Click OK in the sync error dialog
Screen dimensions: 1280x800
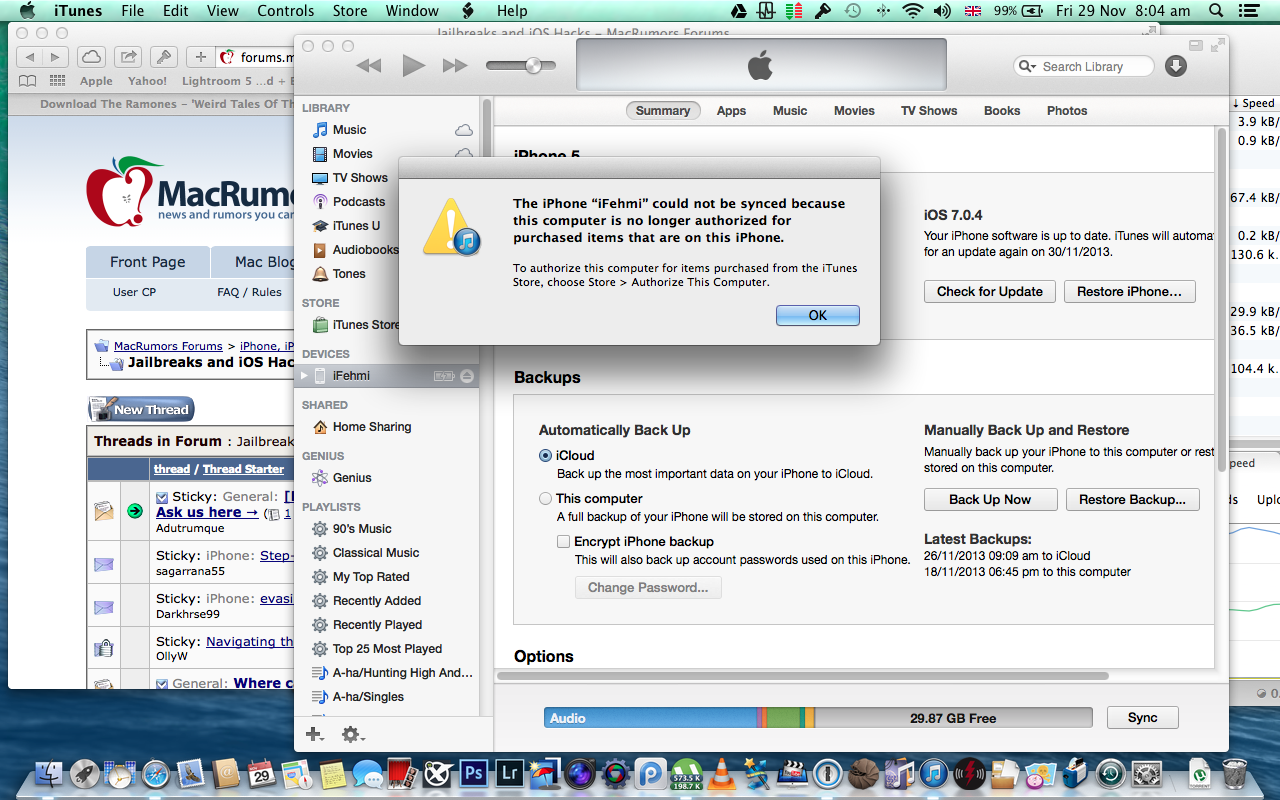[818, 315]
